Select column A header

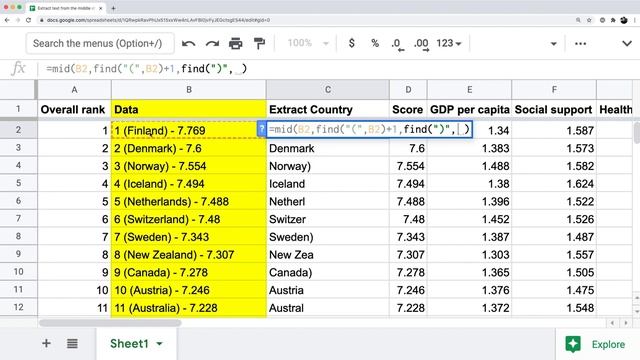point(74,90)
